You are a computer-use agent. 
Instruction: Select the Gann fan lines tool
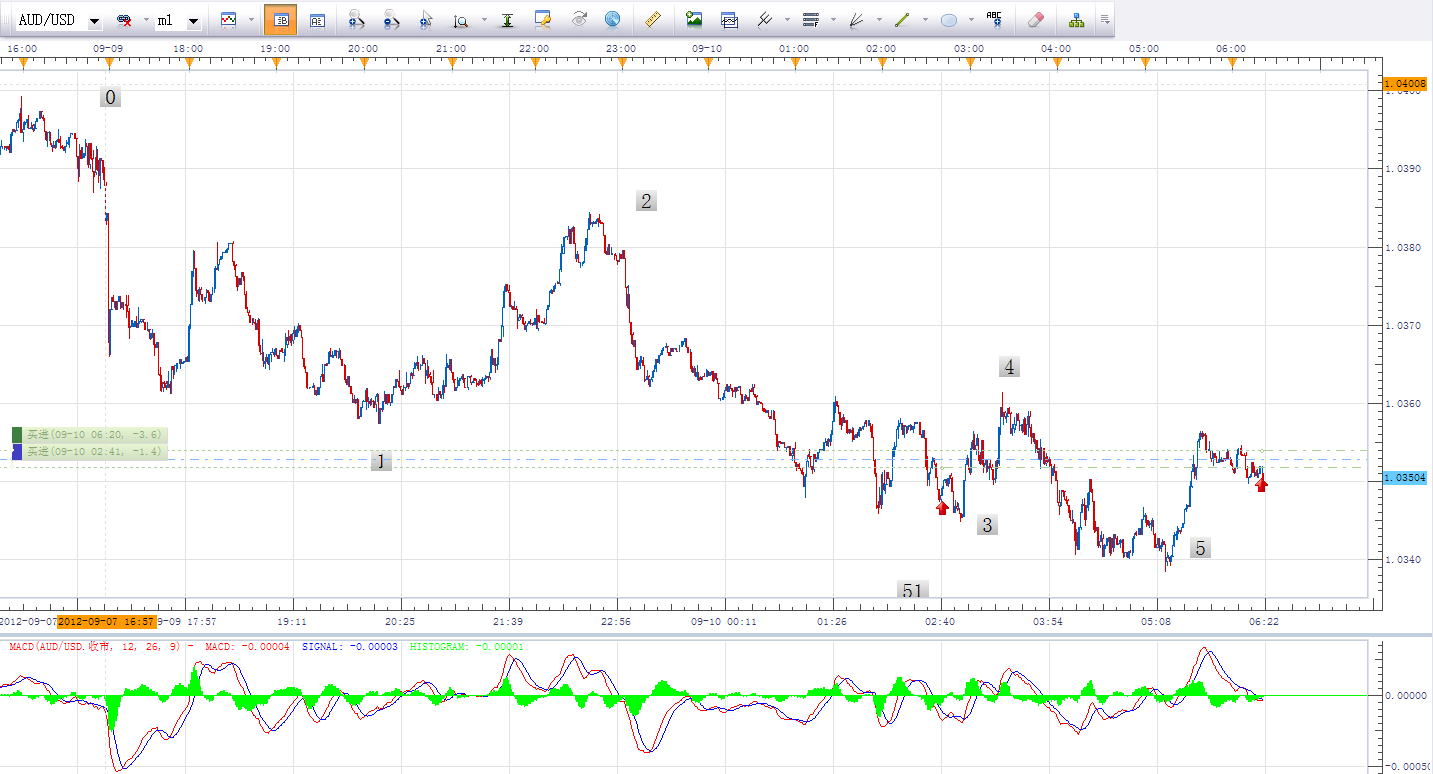point(856,20)
